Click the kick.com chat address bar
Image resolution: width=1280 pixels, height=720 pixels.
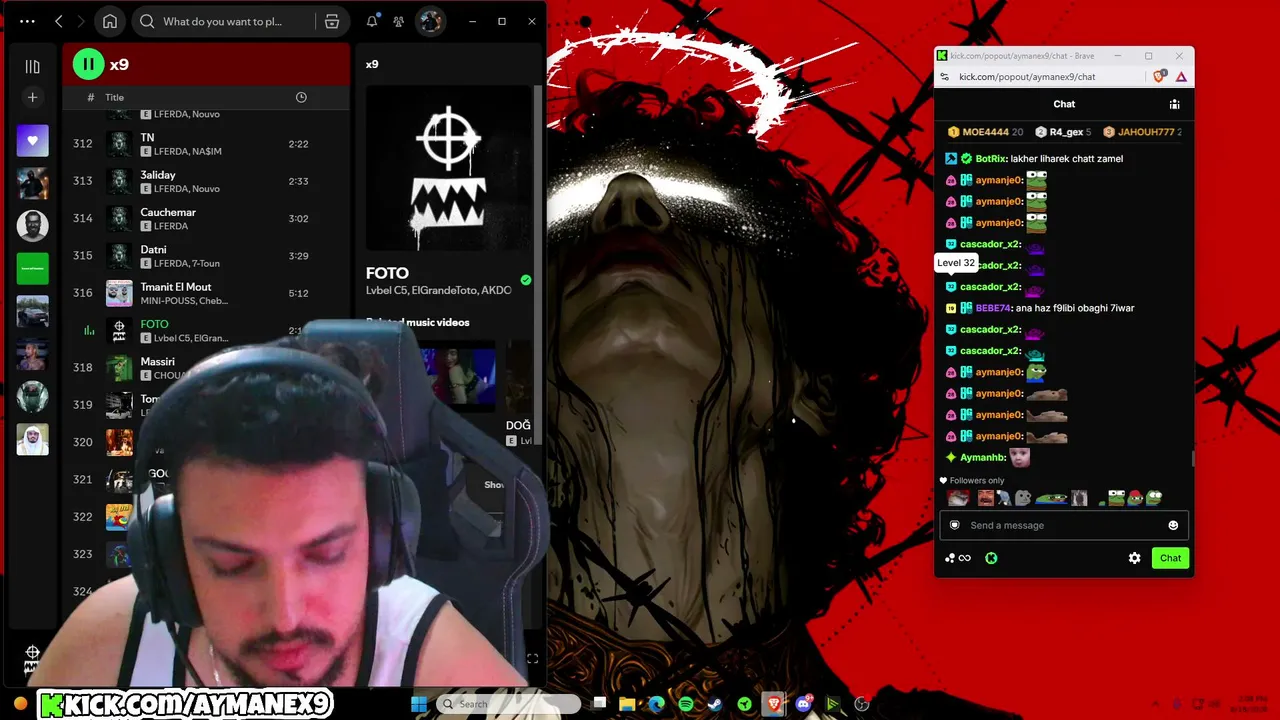point(1027,77)
